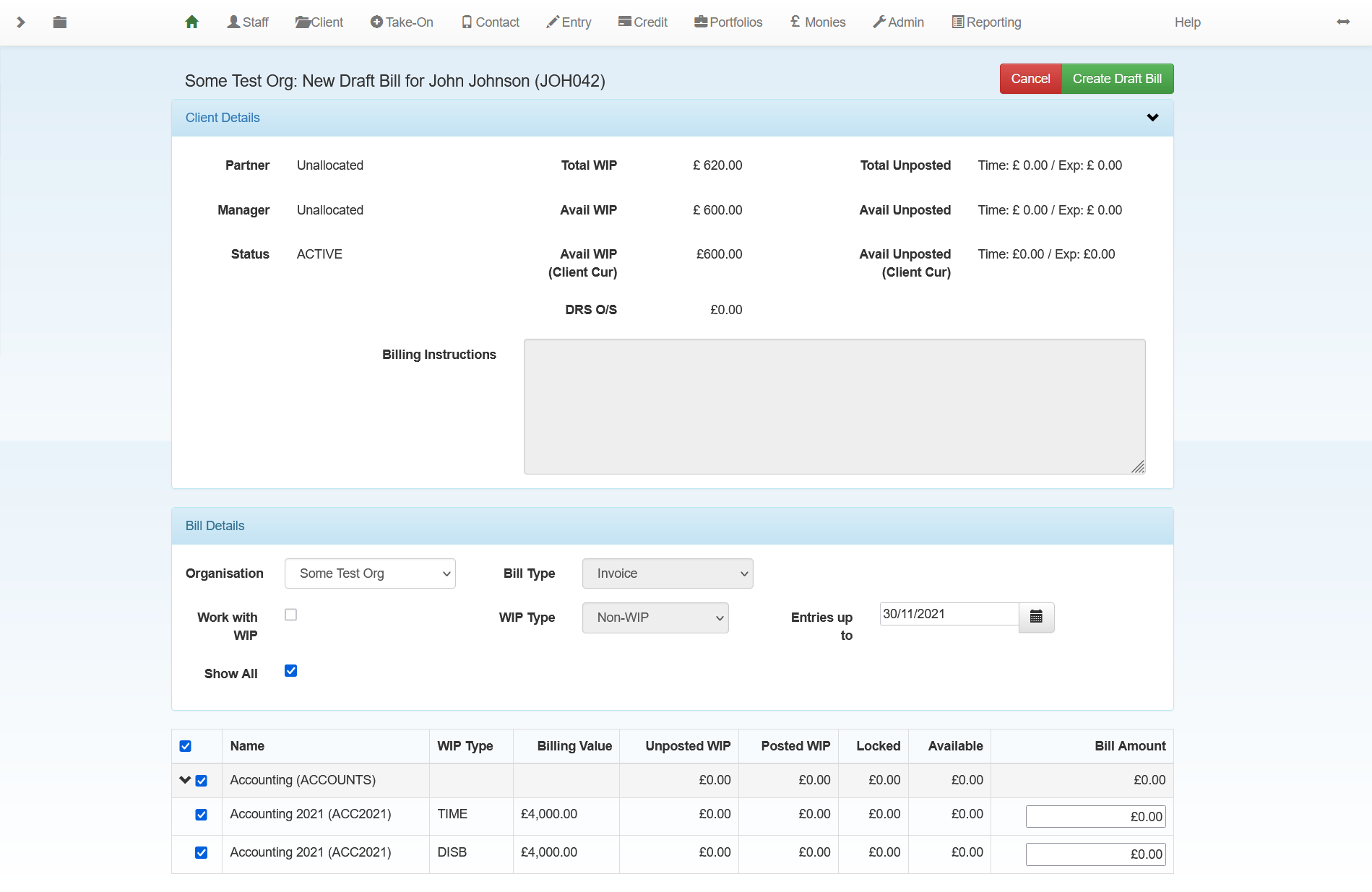Expand sidebar with the right chevron icon
The width and height of the screenshot is (1372, 892).
(21, 22)
